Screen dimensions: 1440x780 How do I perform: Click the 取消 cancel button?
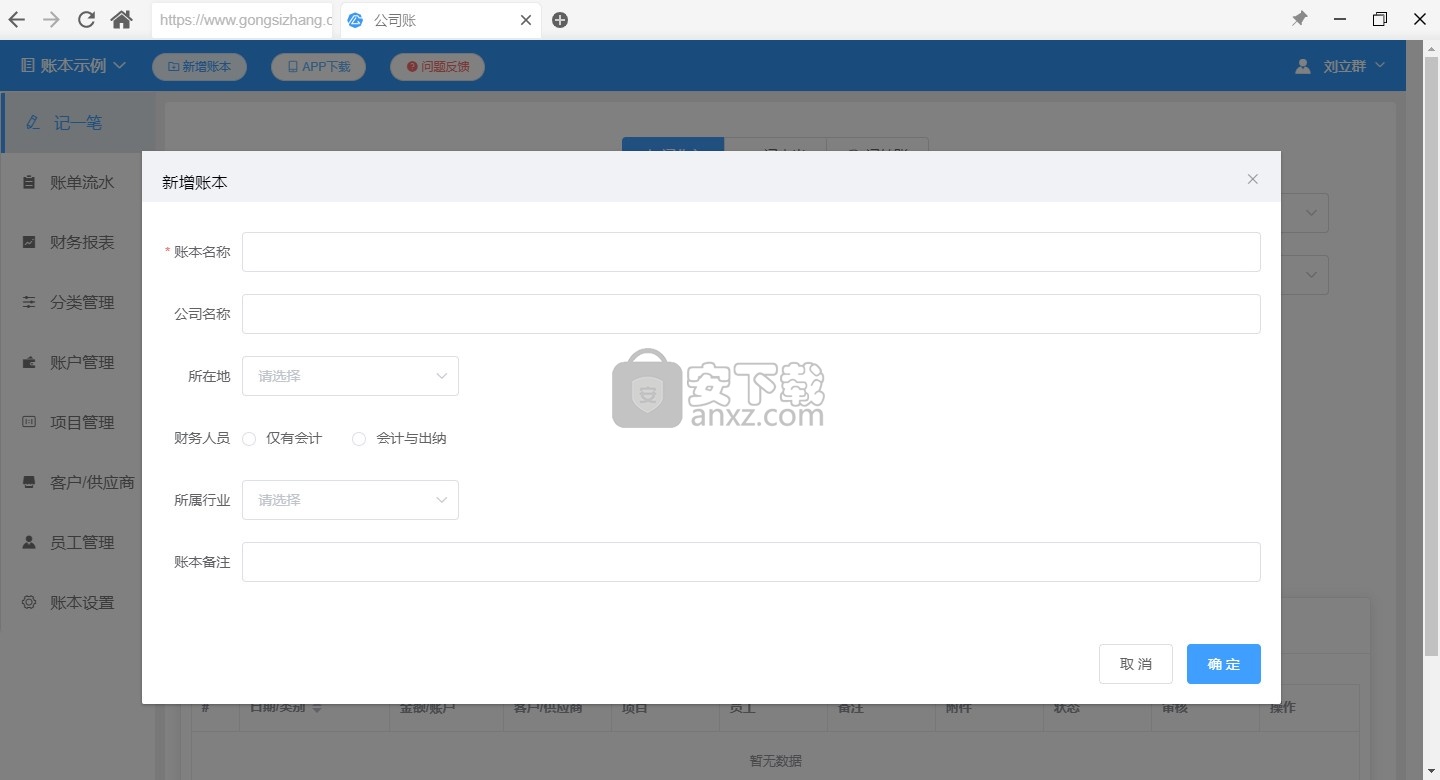(x=1136, y=664)
